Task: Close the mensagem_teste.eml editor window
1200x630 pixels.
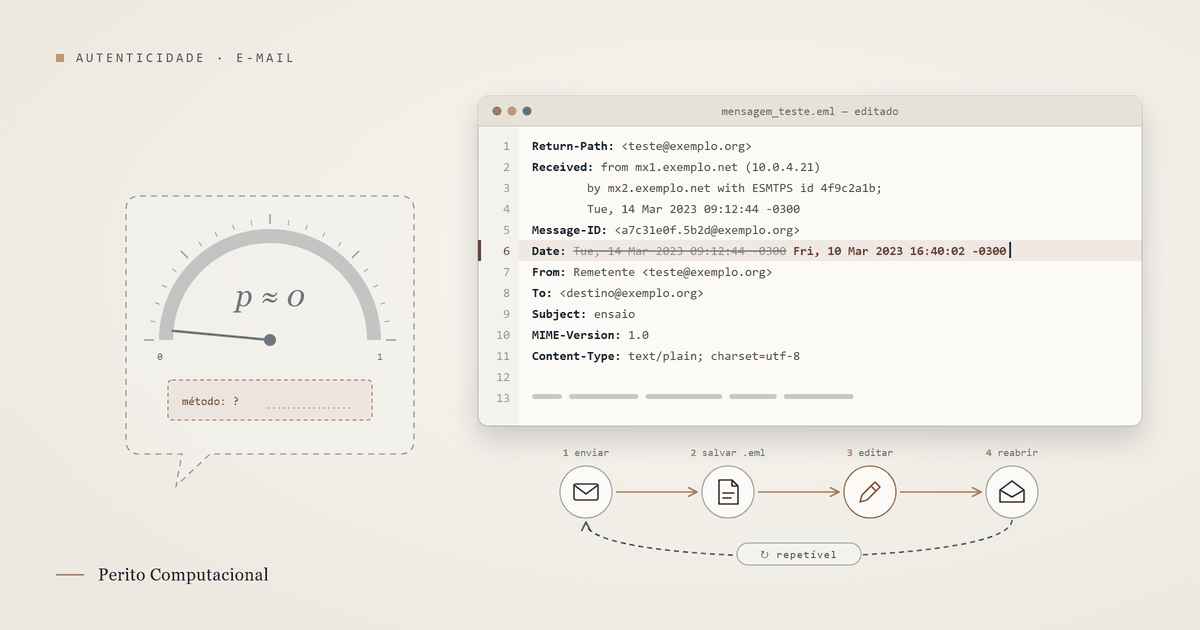Action: click(x=497, y=111)
